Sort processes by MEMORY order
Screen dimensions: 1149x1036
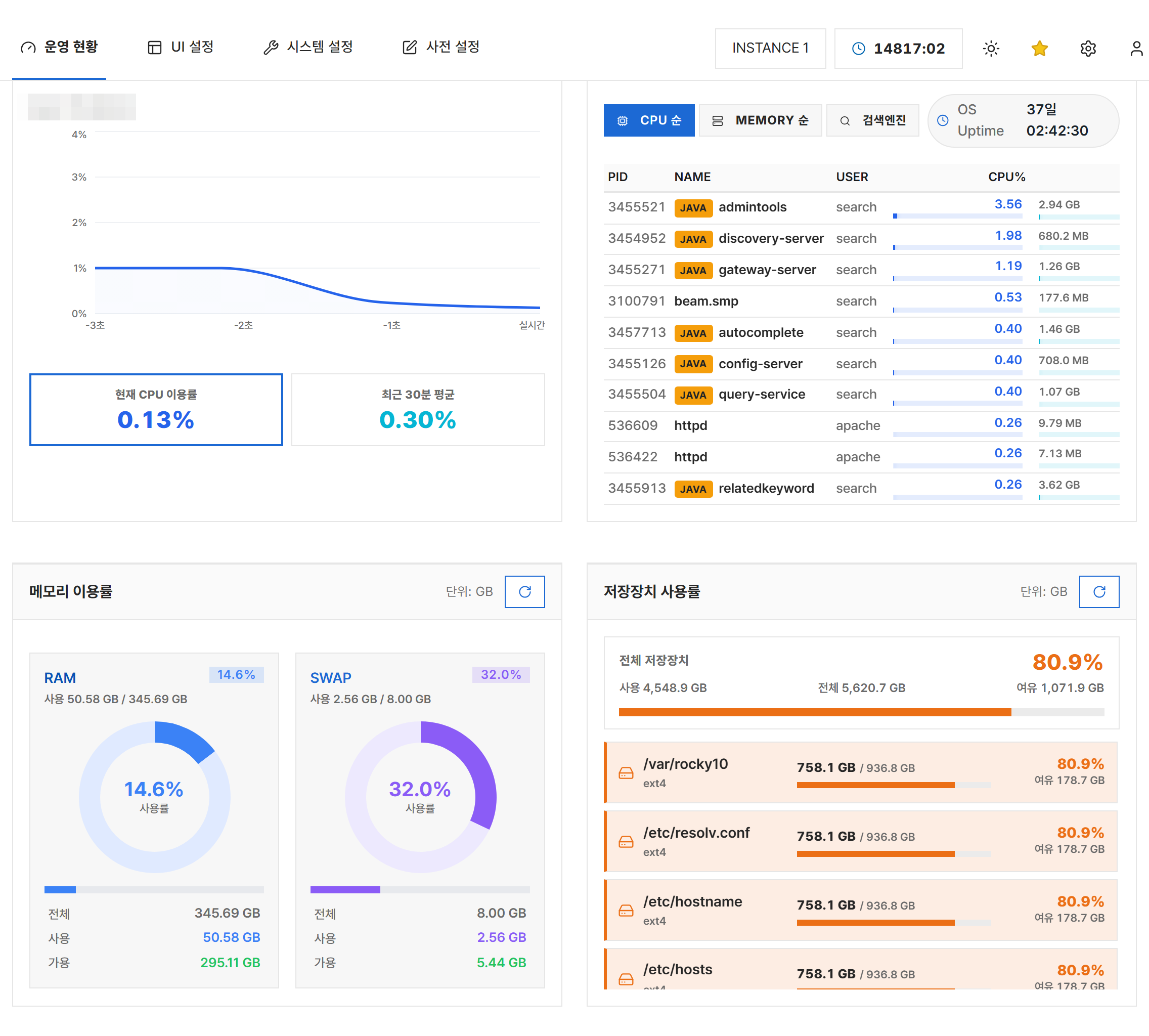(760, 120)
